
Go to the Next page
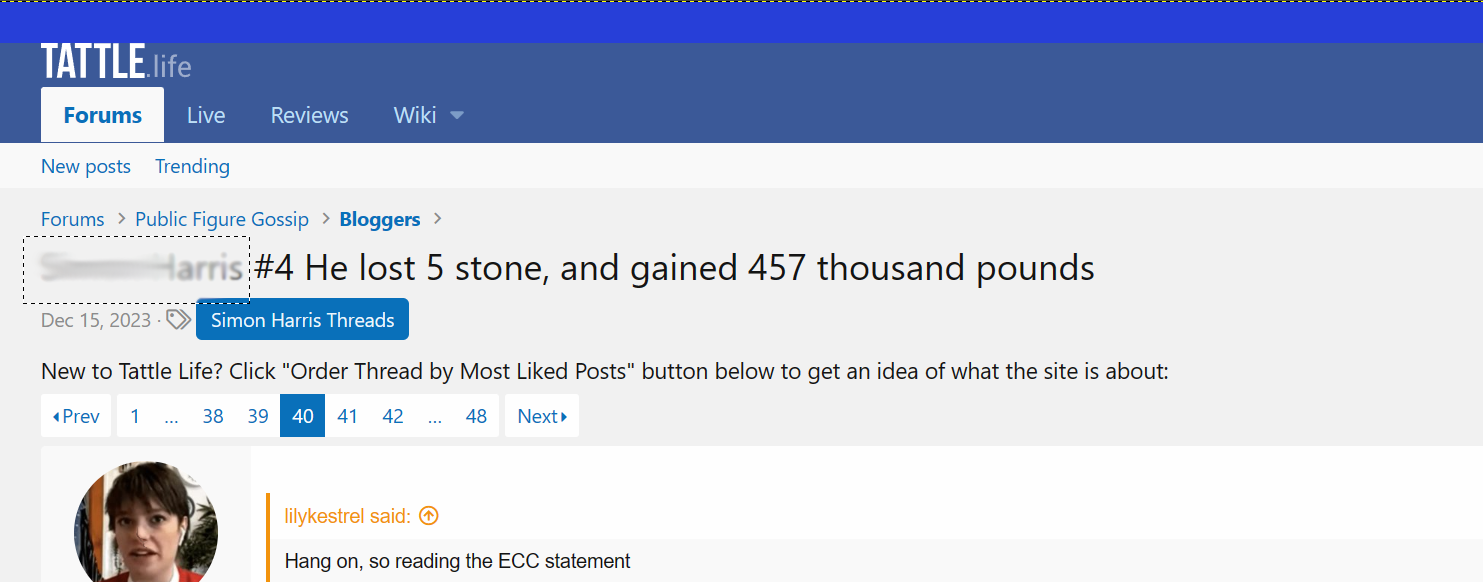click(x=542, y=416)
